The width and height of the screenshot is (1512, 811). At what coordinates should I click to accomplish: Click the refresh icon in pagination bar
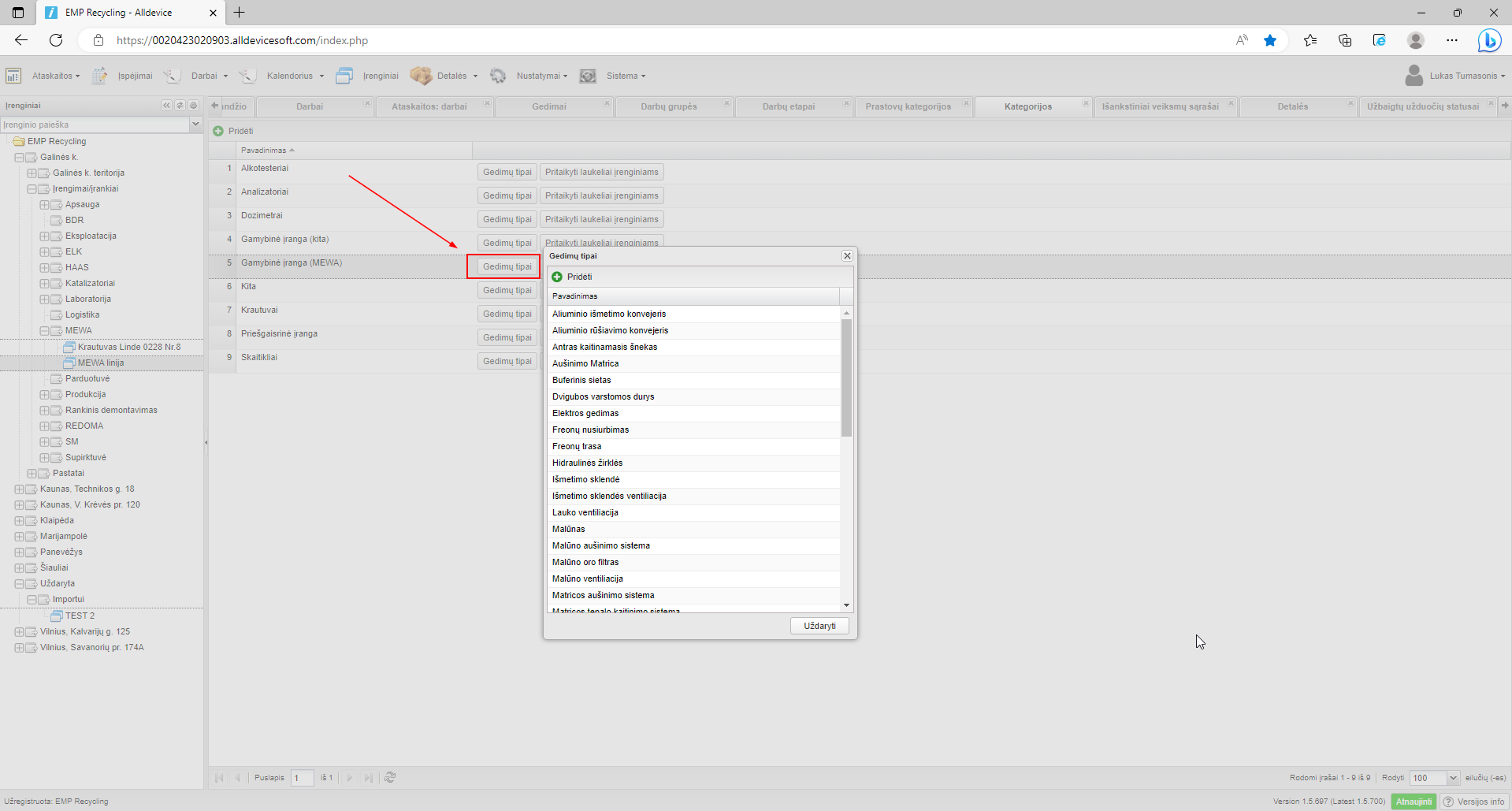(390, 778)
